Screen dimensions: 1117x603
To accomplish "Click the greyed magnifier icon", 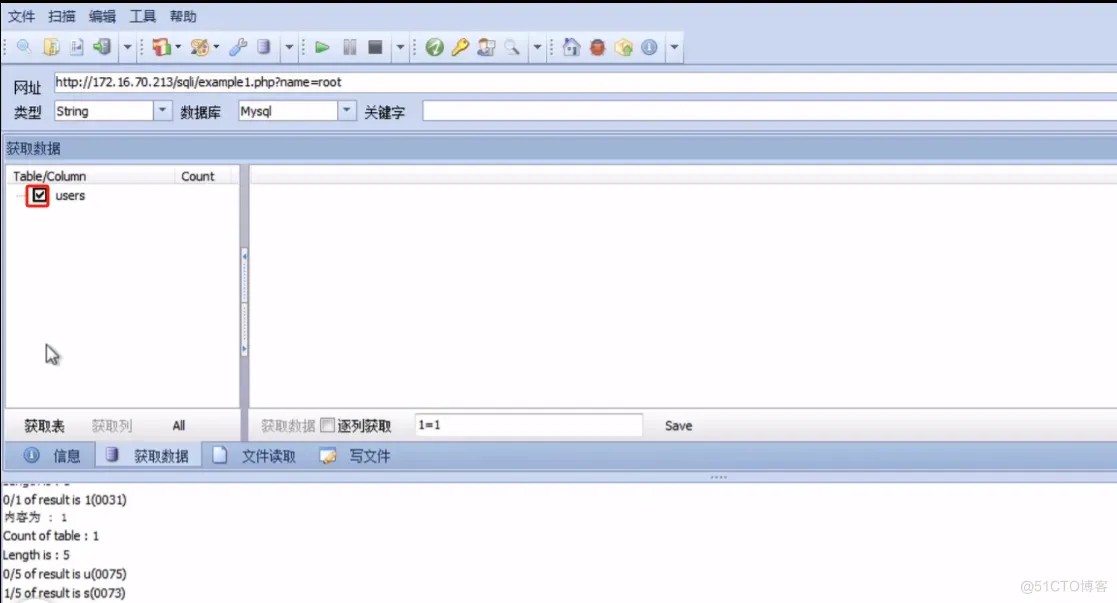I will pos(511,47).
